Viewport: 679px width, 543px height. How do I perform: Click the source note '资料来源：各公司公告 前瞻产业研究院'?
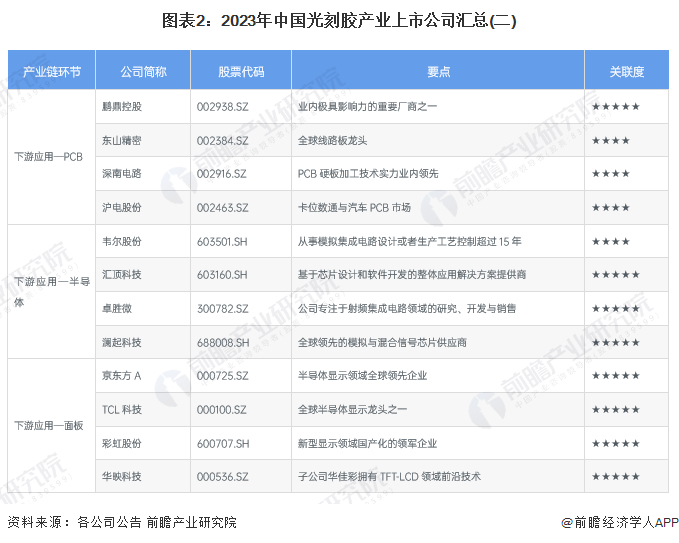pyautogui.click(x=122, y=522)
